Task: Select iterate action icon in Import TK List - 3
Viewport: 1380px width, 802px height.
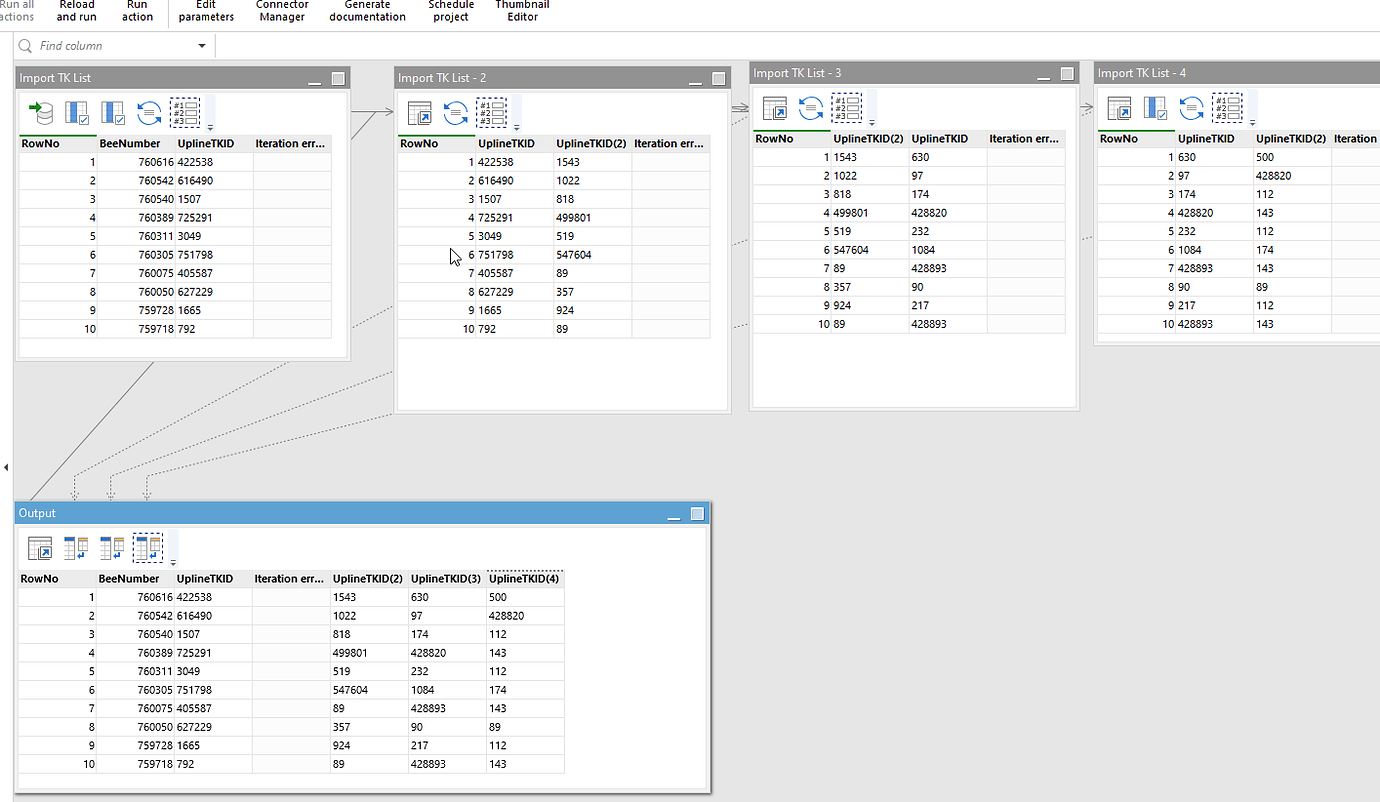Action: coord(811,108)
